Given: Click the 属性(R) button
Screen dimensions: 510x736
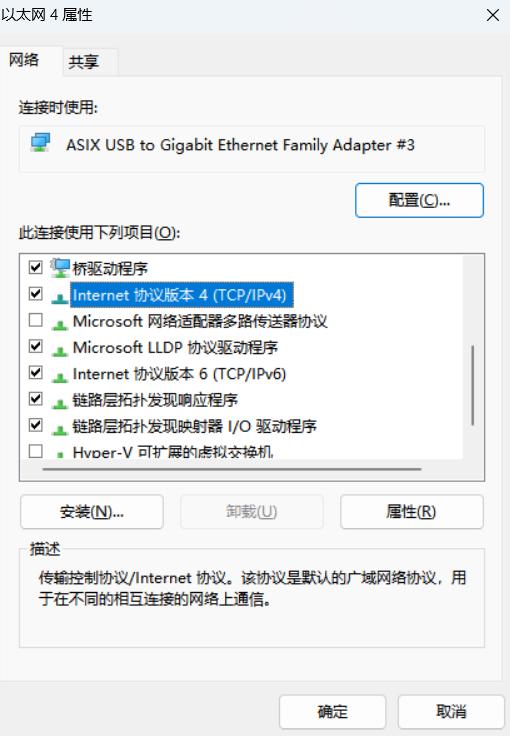Looking at the screenshot, I should point(411,512).
